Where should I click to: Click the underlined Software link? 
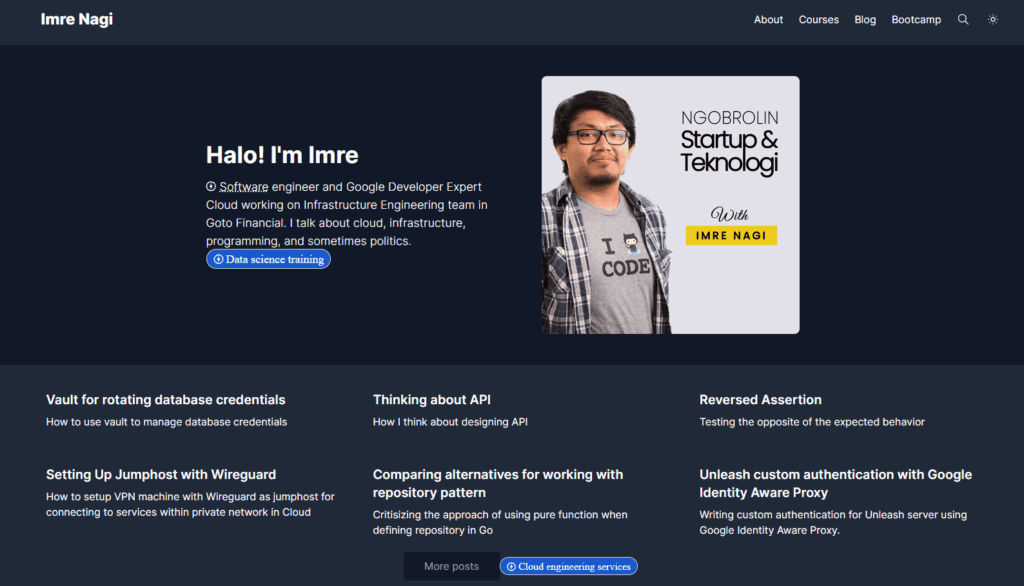[x=244, y=187]
